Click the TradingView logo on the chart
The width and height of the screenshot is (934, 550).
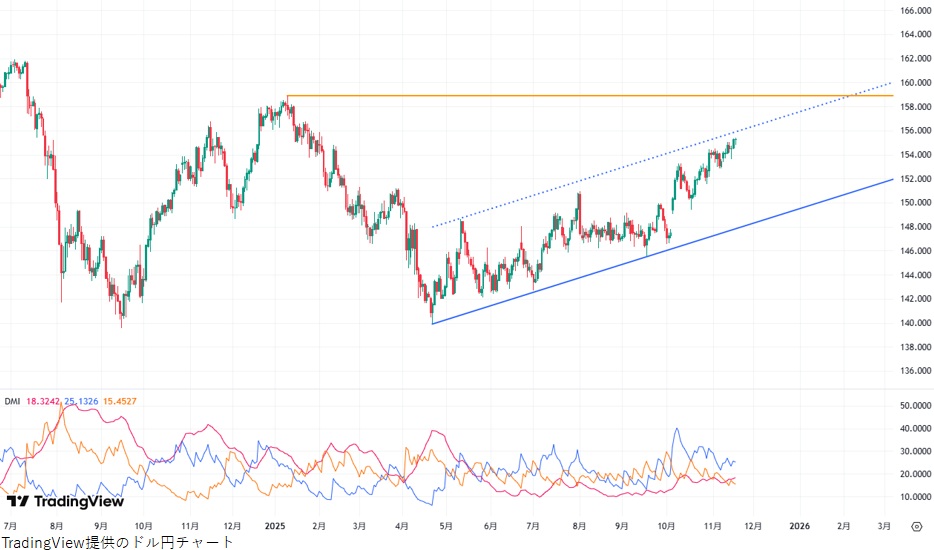pos(65,501)
